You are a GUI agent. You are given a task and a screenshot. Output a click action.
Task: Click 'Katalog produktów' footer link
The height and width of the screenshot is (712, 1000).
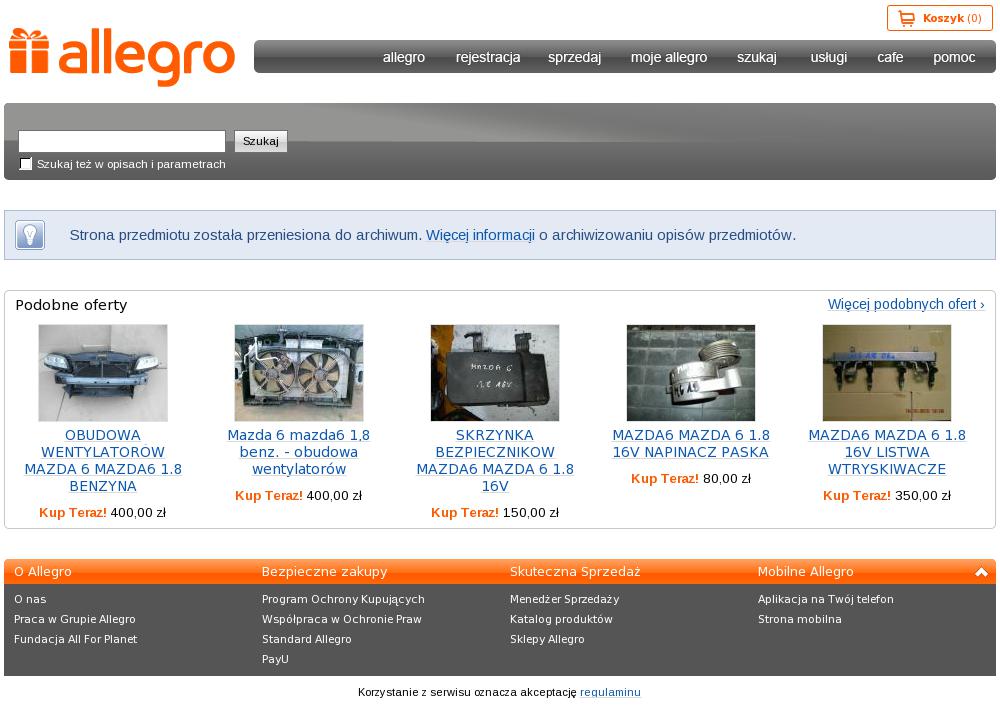[x=561, y=619]
